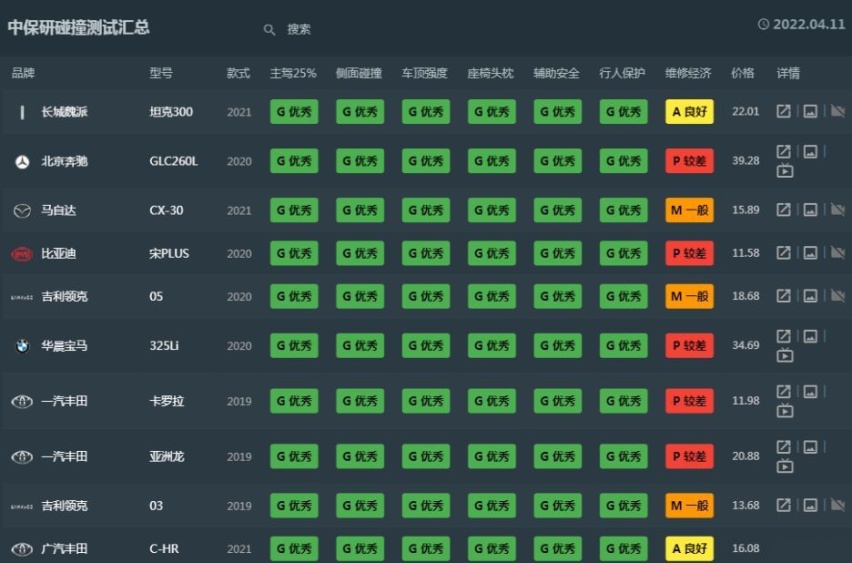
Task: Open external link for 领克 03 row
Action: click(783, 505)
